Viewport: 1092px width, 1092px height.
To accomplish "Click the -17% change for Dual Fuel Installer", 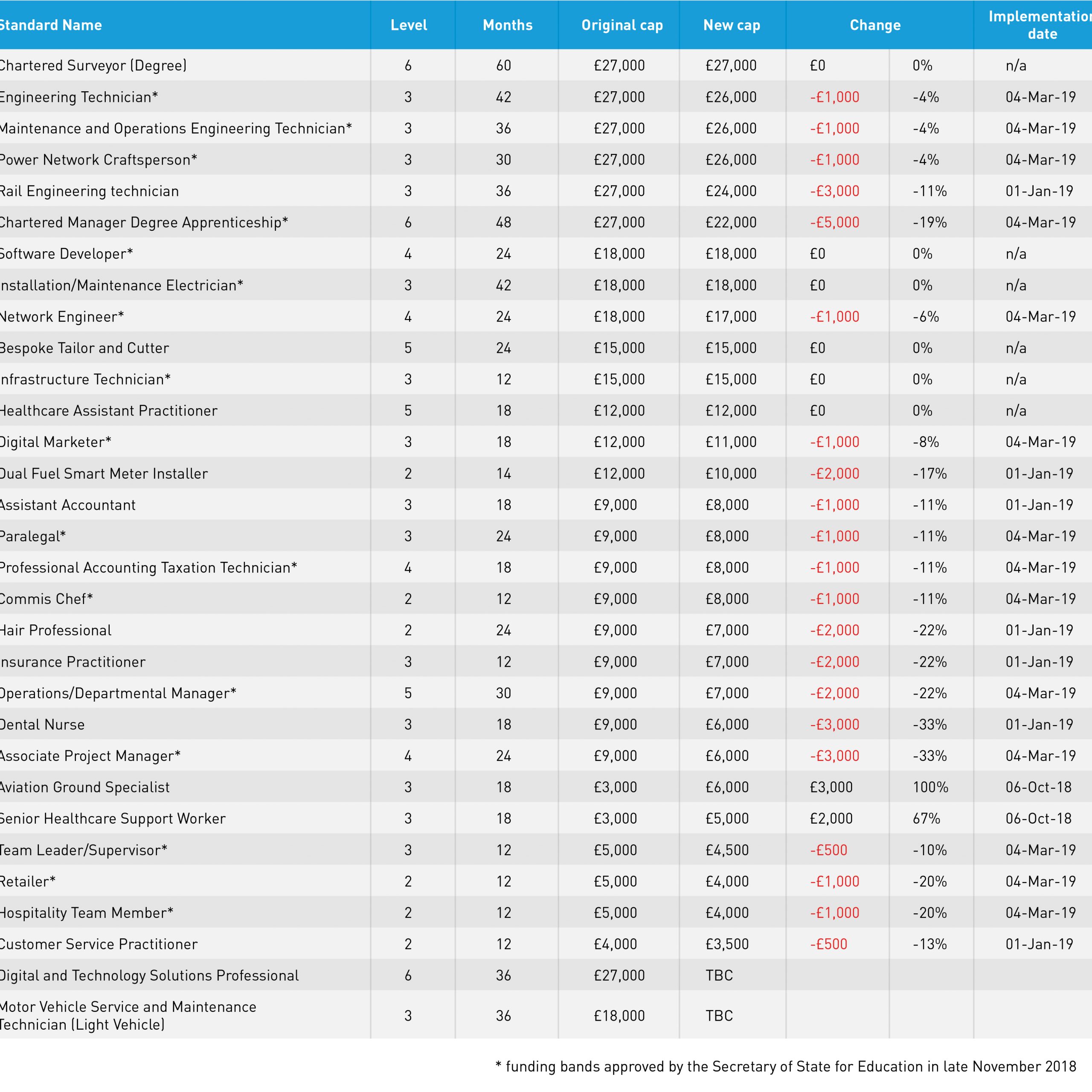I will 930,473.
